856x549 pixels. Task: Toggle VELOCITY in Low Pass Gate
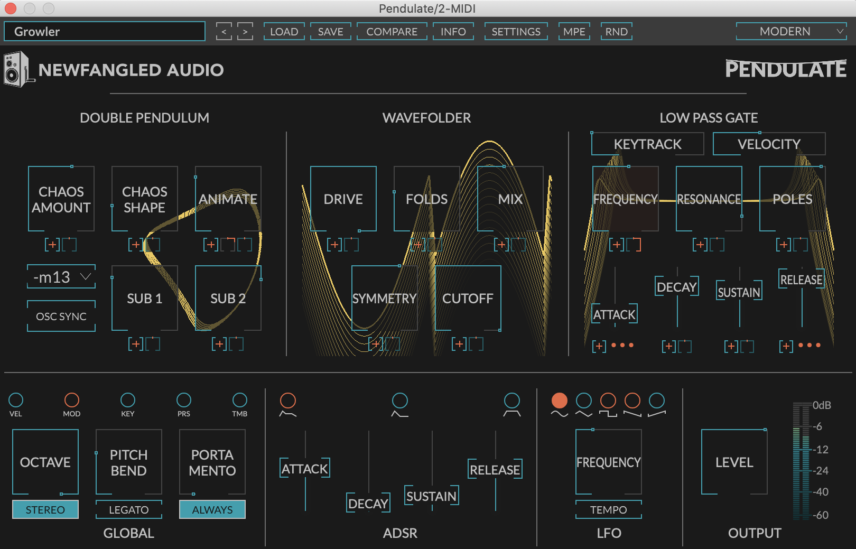769,144
